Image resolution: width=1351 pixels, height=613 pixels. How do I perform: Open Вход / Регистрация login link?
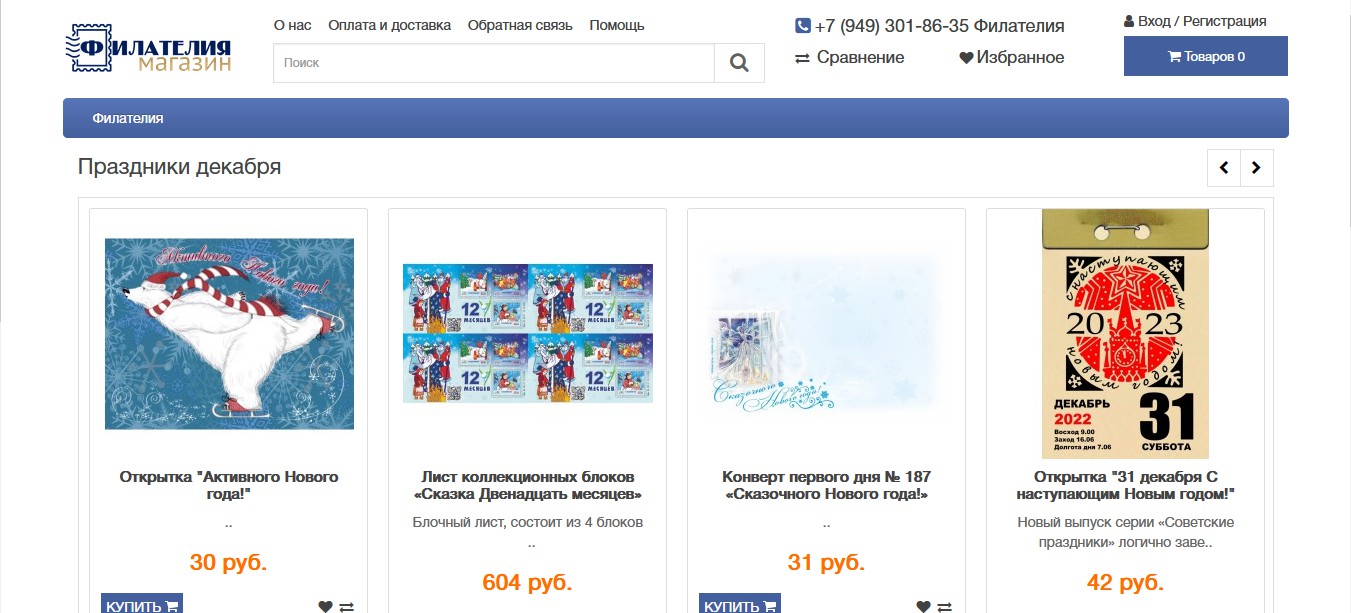coord(1195,21)
